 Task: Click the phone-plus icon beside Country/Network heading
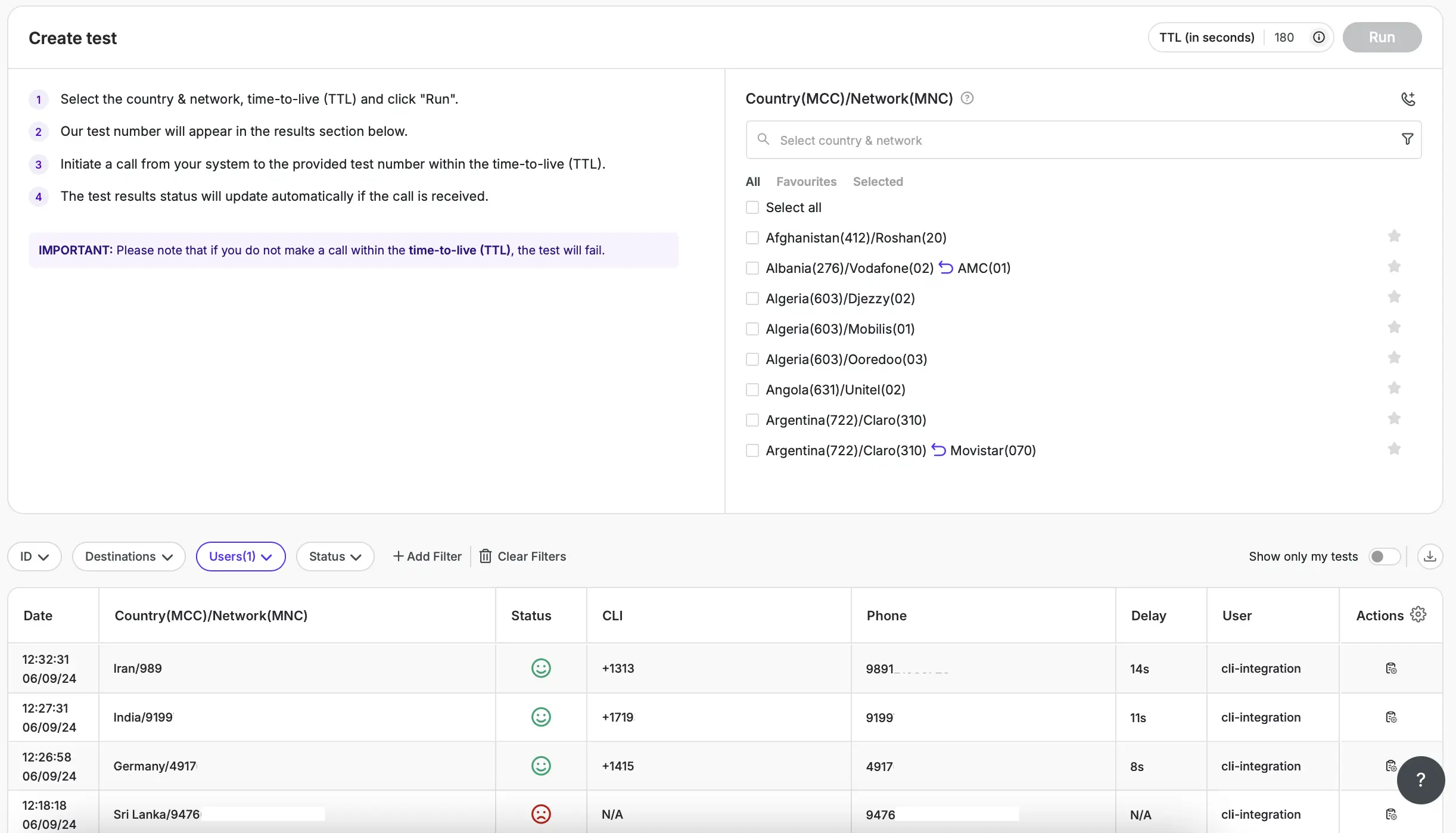pyautogui.click(x=1408, y=99)
